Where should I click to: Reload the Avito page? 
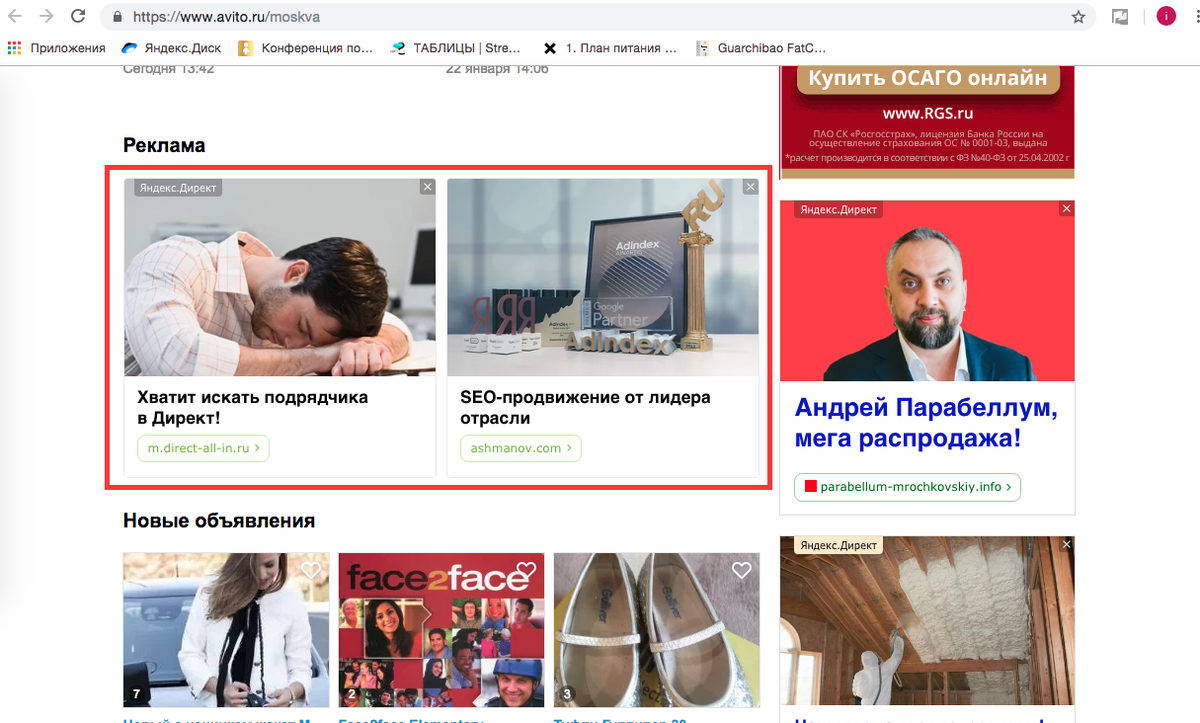click(x=77, y=17)
